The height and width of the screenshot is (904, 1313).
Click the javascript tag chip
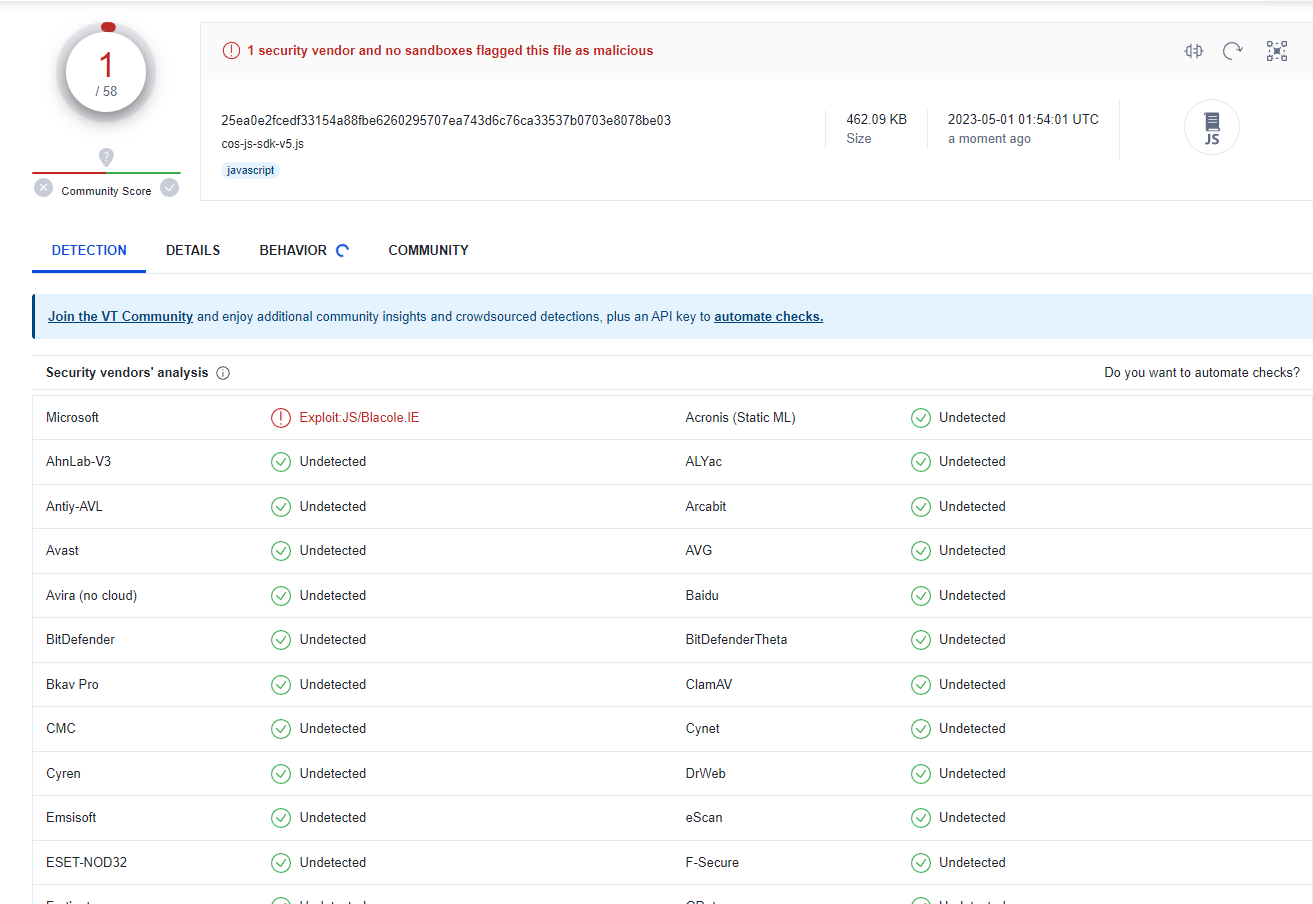(x=250, y=170)
